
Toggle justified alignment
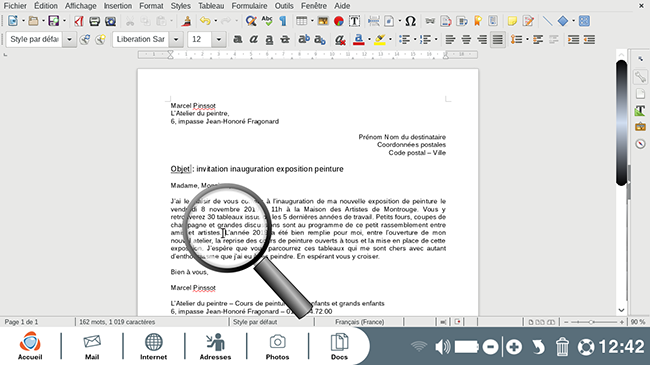click(497, 39)
